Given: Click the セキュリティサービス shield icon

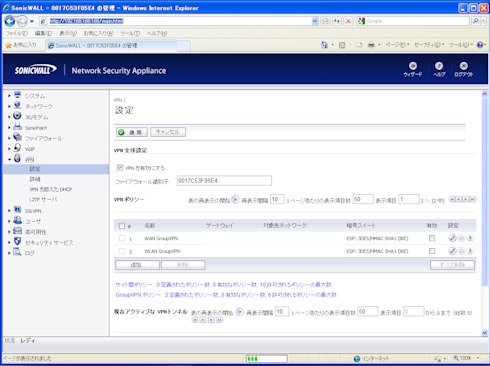Looking at the screenshot, I should tap(18, 241).
